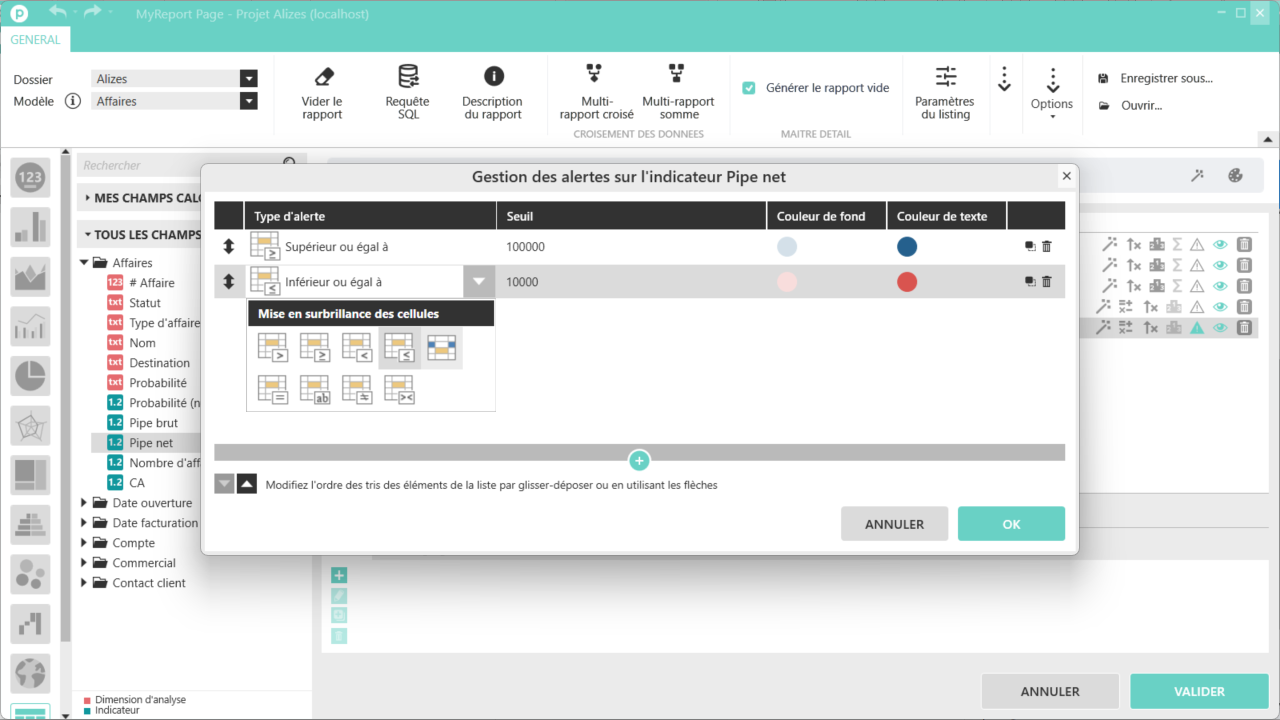The image size is (1280, 720).
Task: Expand the Date ouverture folder
Action: click(84, 503)
